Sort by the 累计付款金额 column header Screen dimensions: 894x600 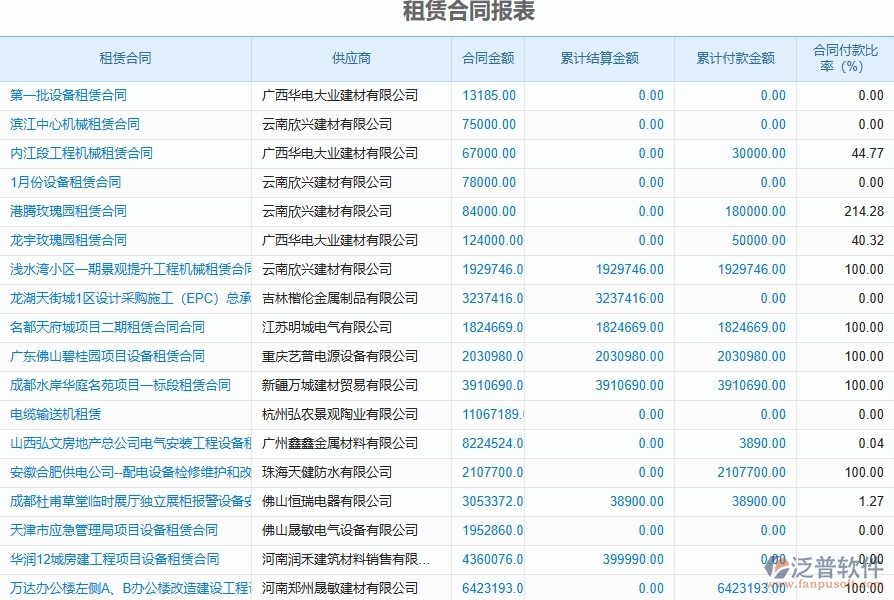(x=736, y=58)
